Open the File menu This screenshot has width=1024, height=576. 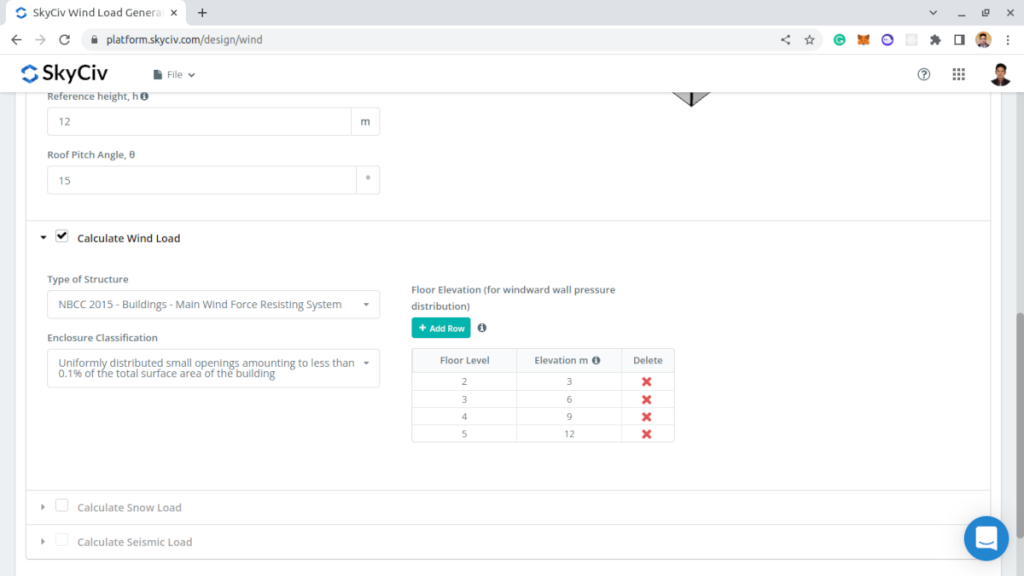click(x=174, y=74)
